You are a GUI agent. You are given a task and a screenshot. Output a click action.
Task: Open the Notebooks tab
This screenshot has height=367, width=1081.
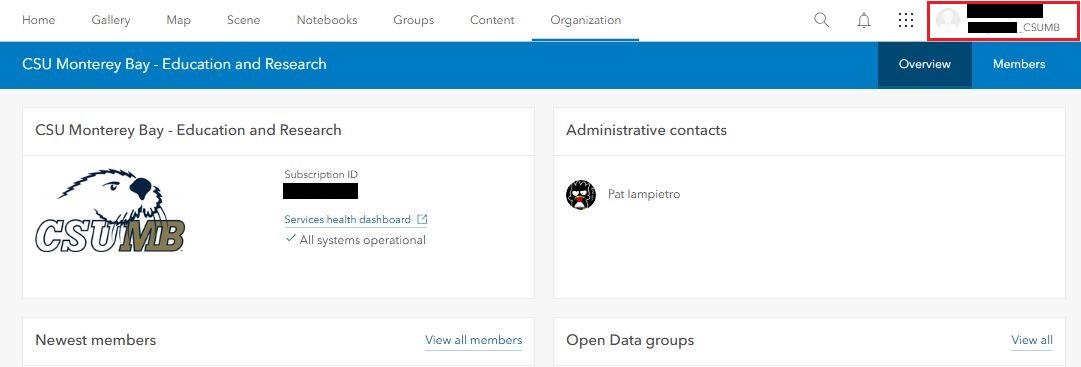pos(327,20)
